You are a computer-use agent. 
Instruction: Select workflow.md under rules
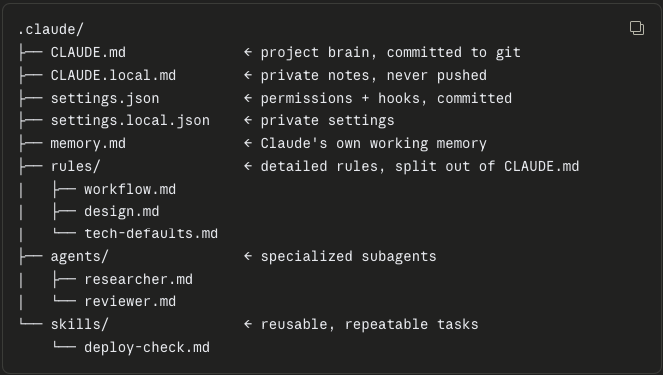pos(130,189)
